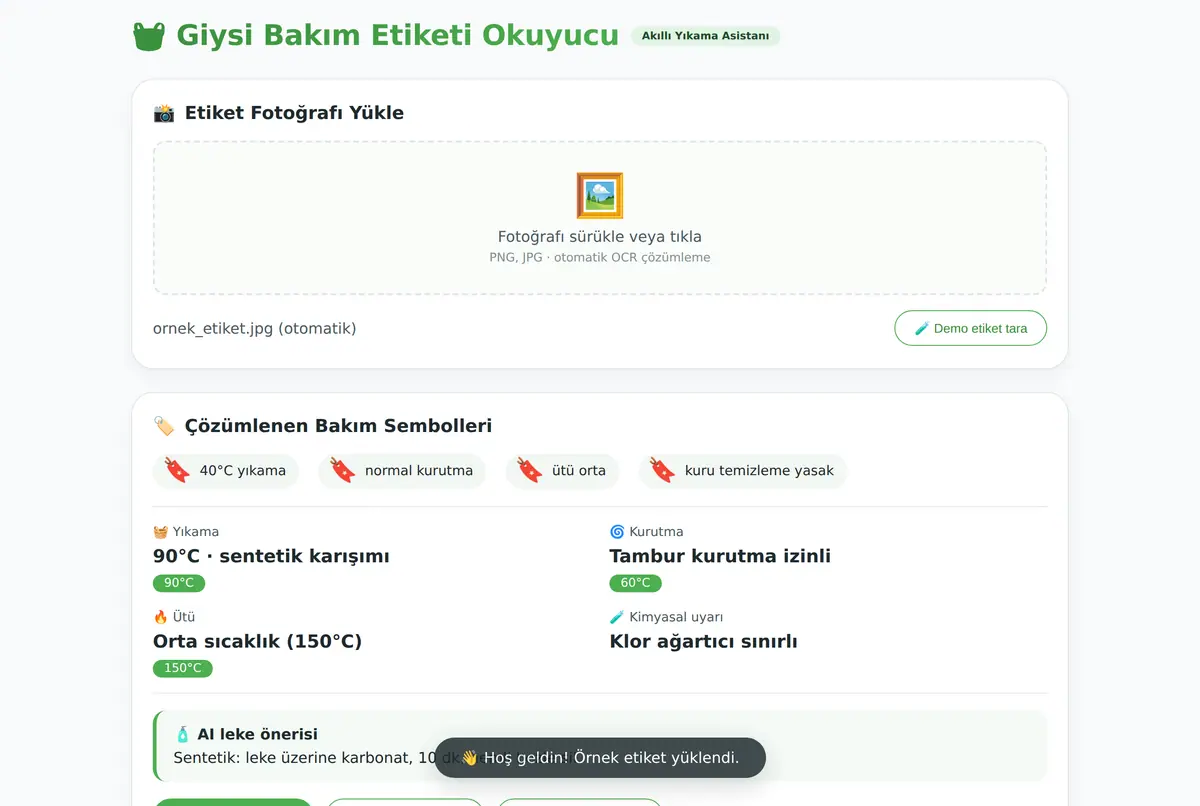
Task: Click the bookmark icon on ütü orta chip
Action: [530, 470]
